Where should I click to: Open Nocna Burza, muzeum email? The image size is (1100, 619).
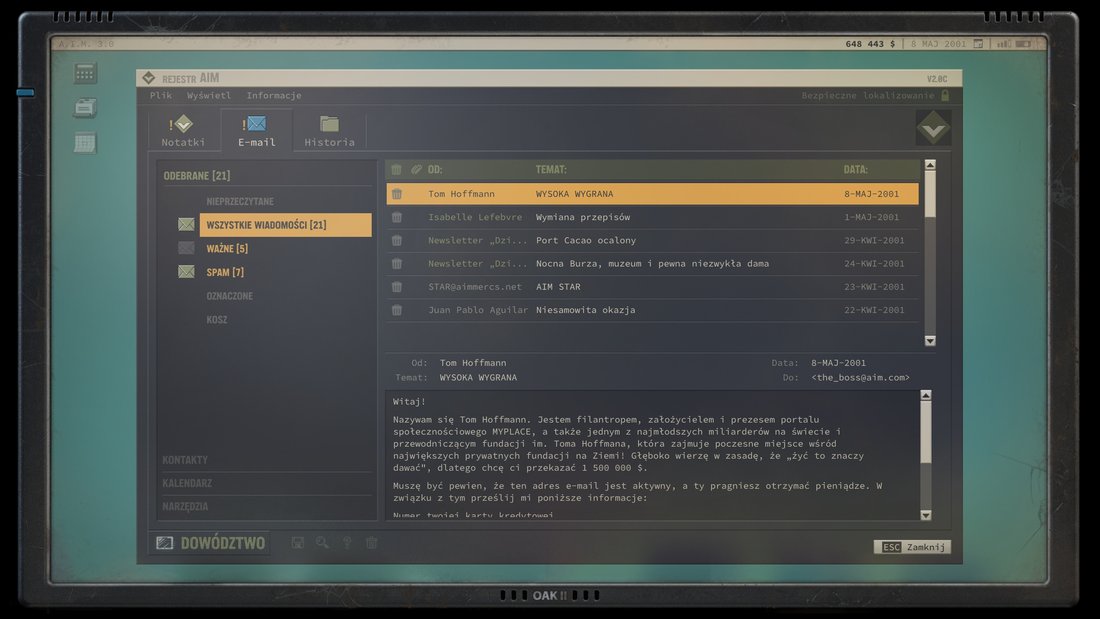[x=652, y=263]
